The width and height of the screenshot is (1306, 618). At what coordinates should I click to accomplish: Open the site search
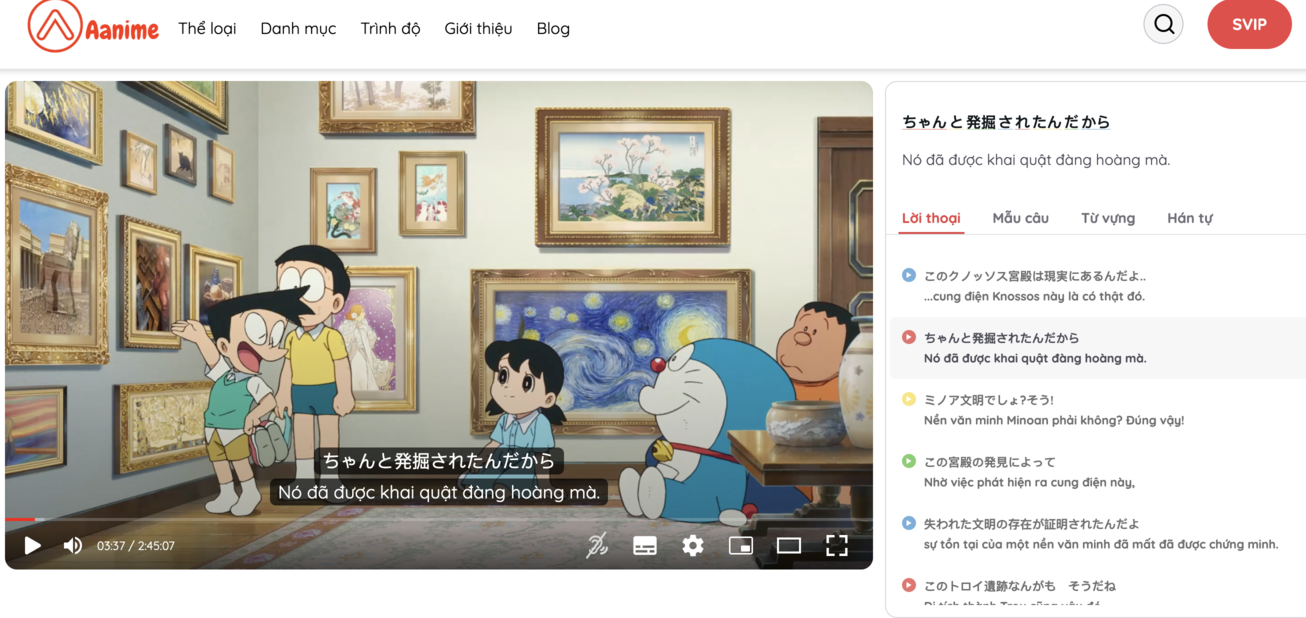[x=1162, y=24]
